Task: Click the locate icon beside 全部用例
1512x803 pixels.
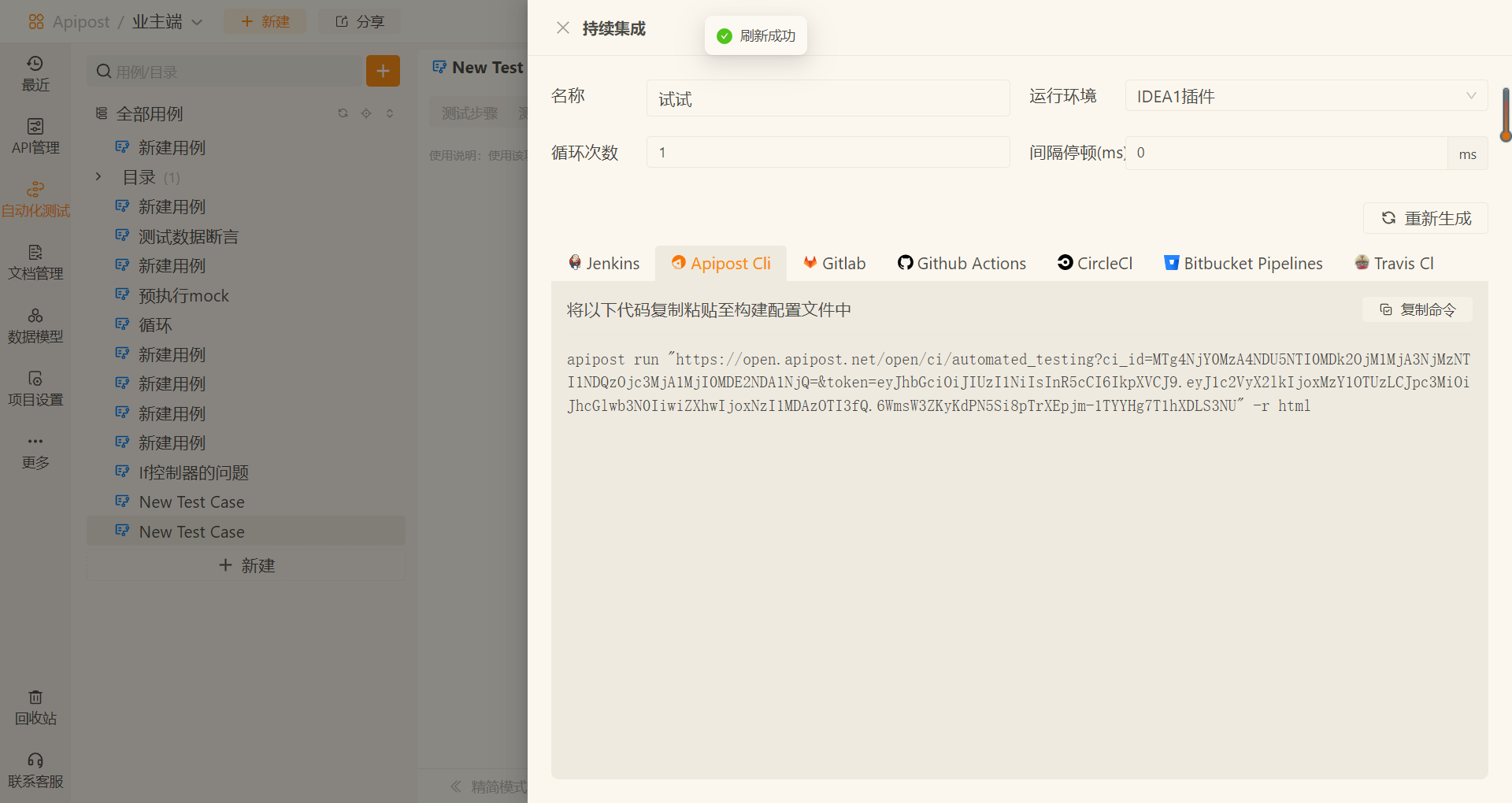Action: pos(366,113)
